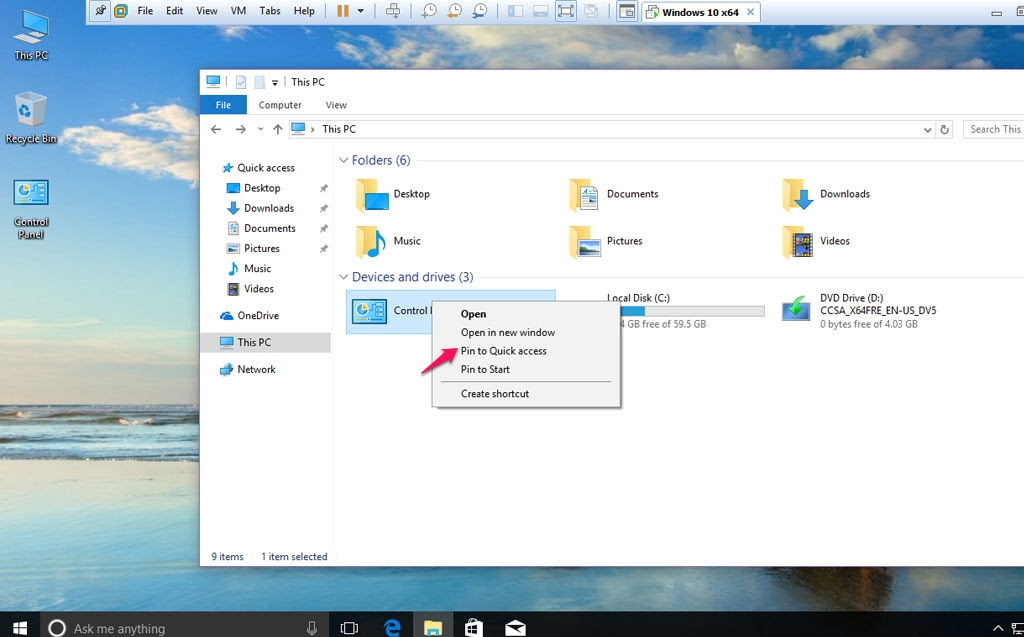Open the VMware Edit menu
Image resolution: width=1024 pixels, height=637 pixels.
174,11
